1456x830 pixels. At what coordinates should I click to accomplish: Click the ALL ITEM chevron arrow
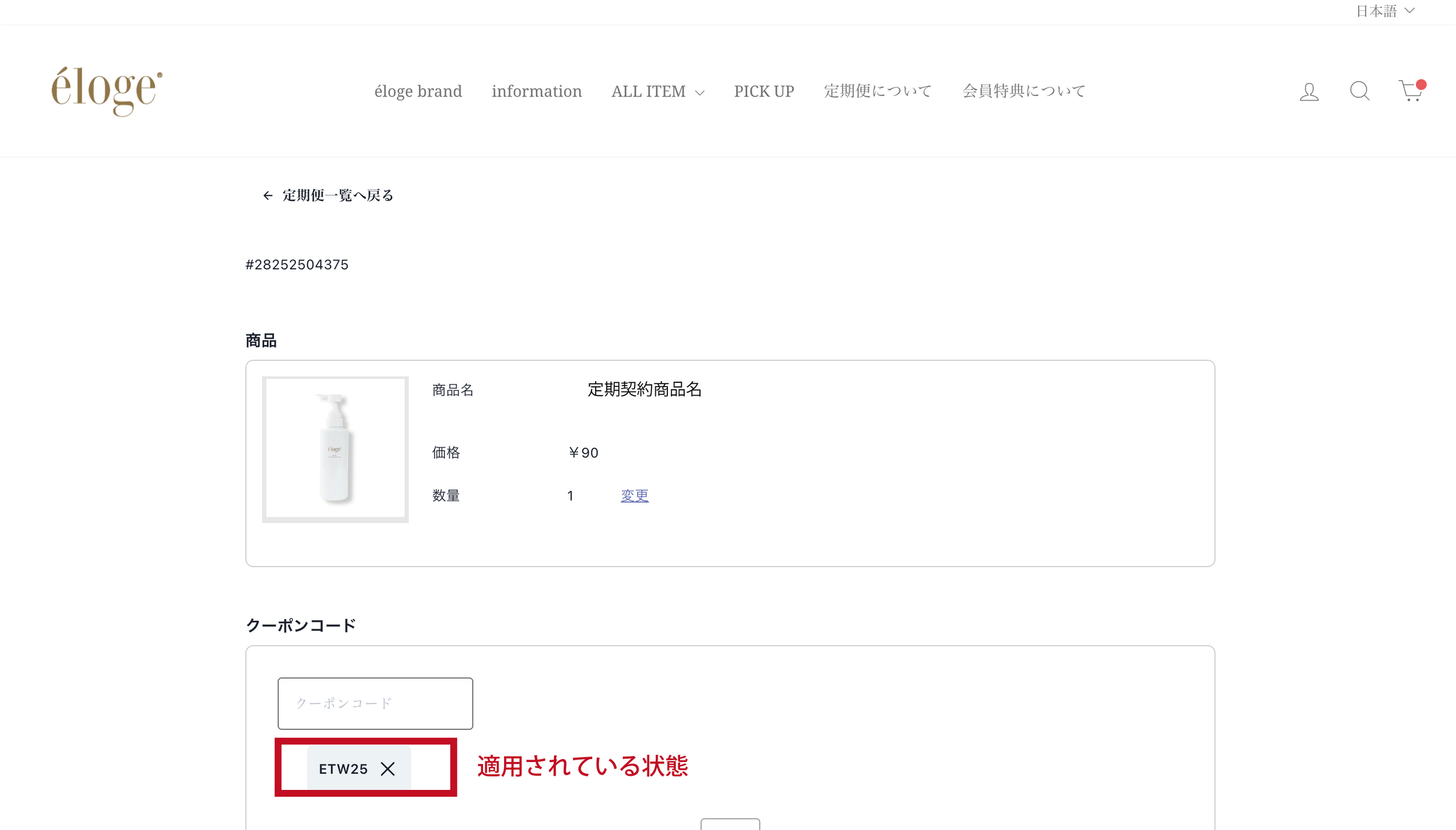point(699,93)
